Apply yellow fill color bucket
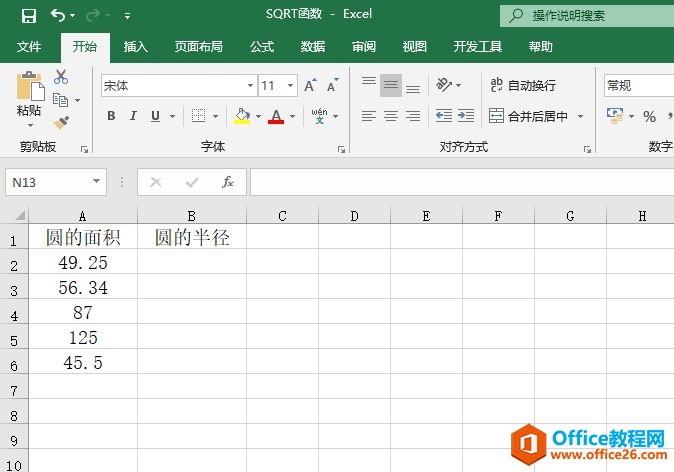This screenshot has height=472, width=674. point(242,116)
